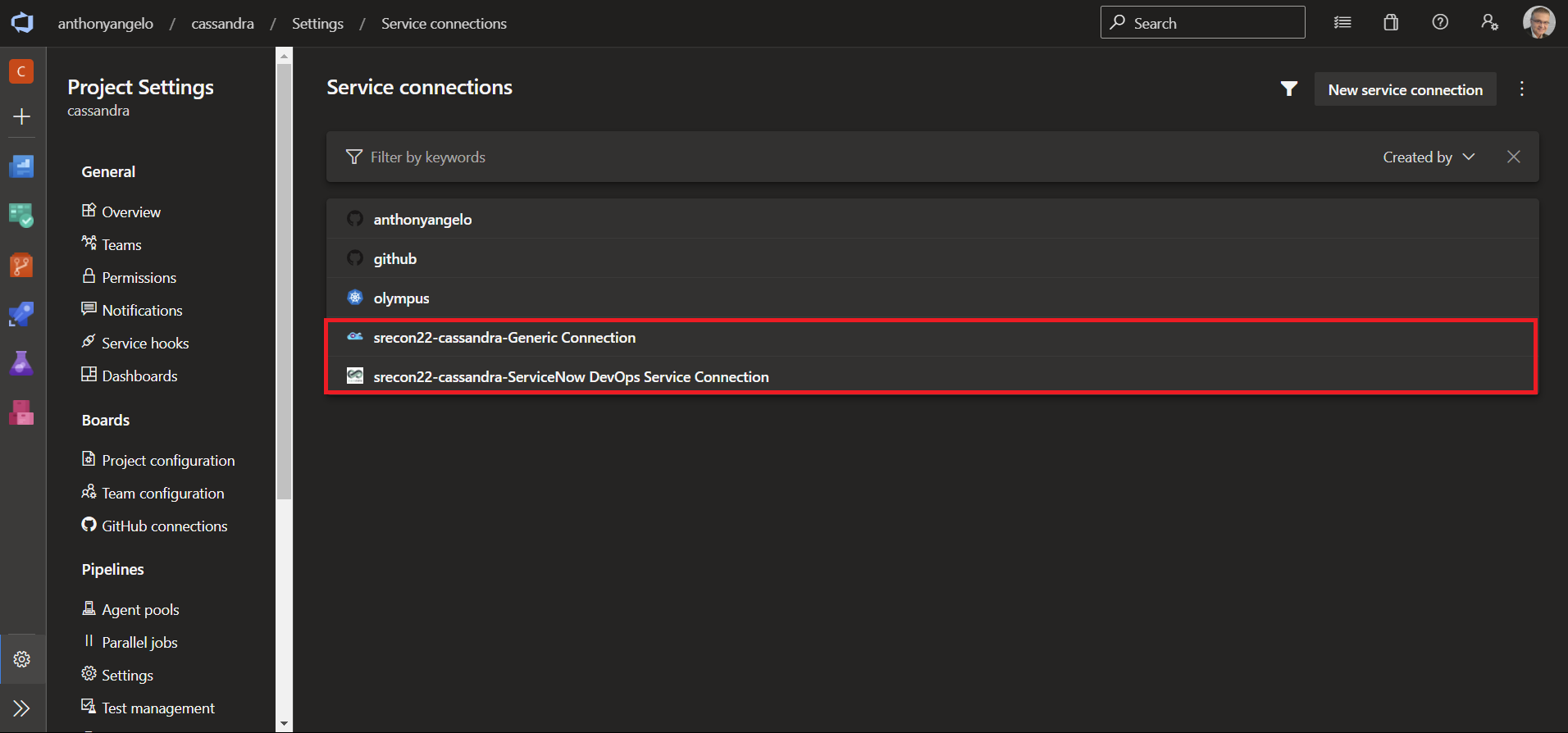Close the filter bar with the X
The width and height of the screenshot is (1568, 733).
(1514, 157)
